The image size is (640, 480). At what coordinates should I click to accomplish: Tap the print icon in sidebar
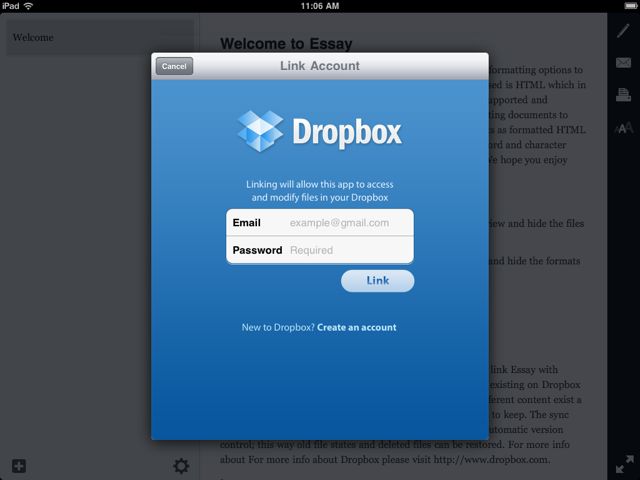click(x=623, y=95)
